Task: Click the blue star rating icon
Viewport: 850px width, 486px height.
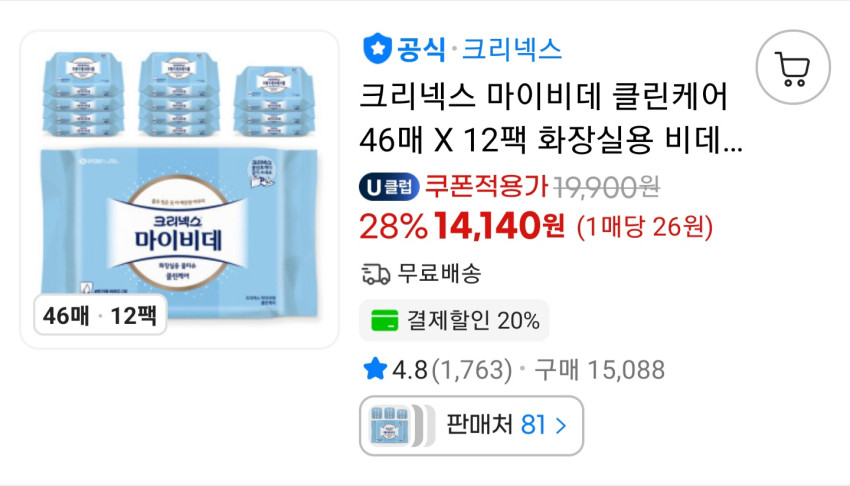Action: 375,369
